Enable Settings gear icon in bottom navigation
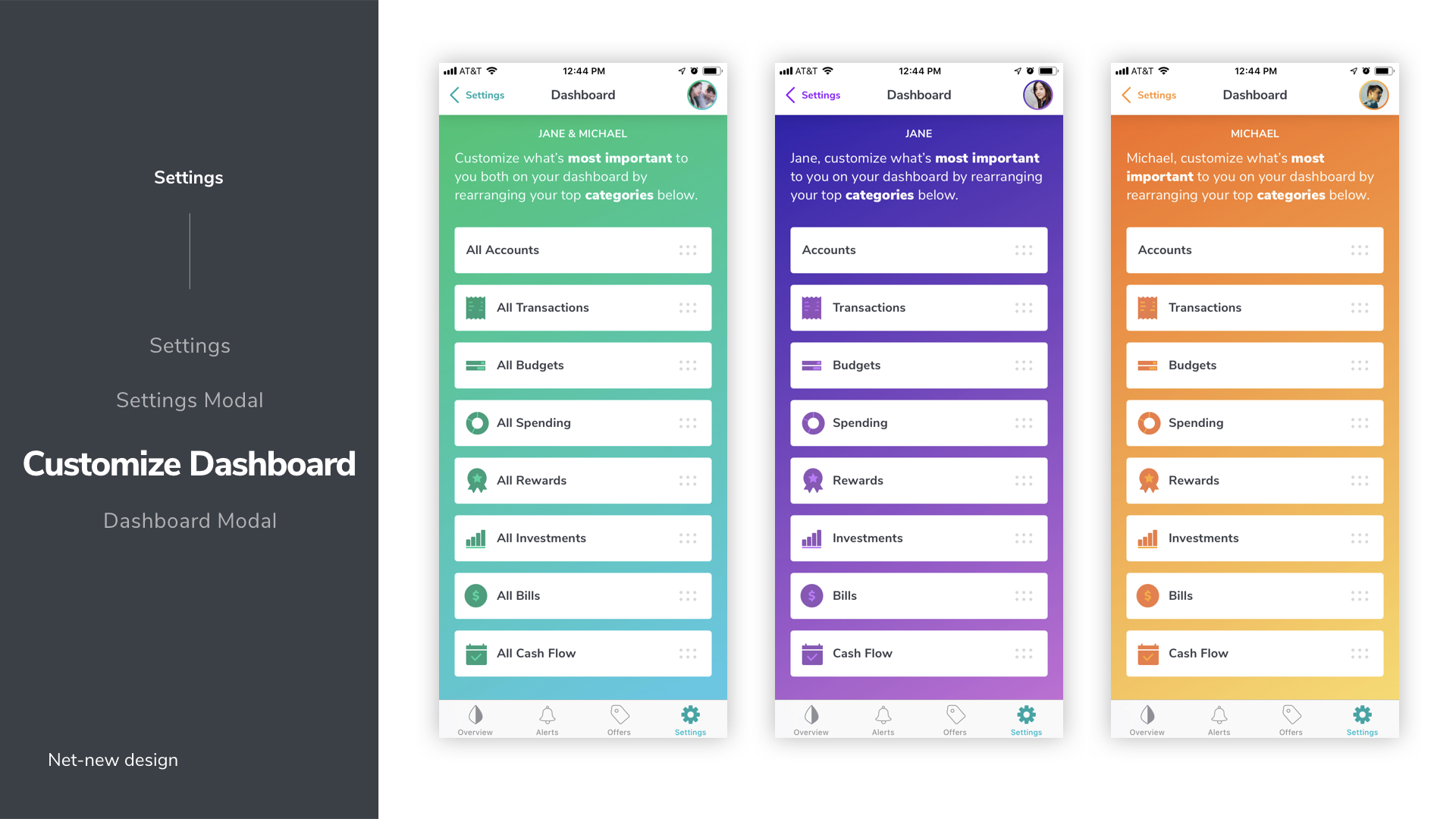The image size is (1456, 819). tap(691, 716)
